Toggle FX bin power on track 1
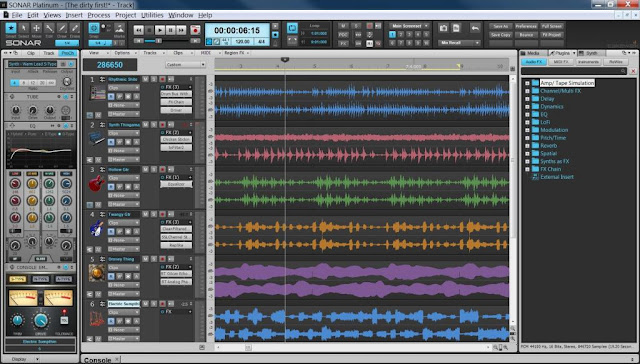The image size is (640, 364). pos(163,87)
